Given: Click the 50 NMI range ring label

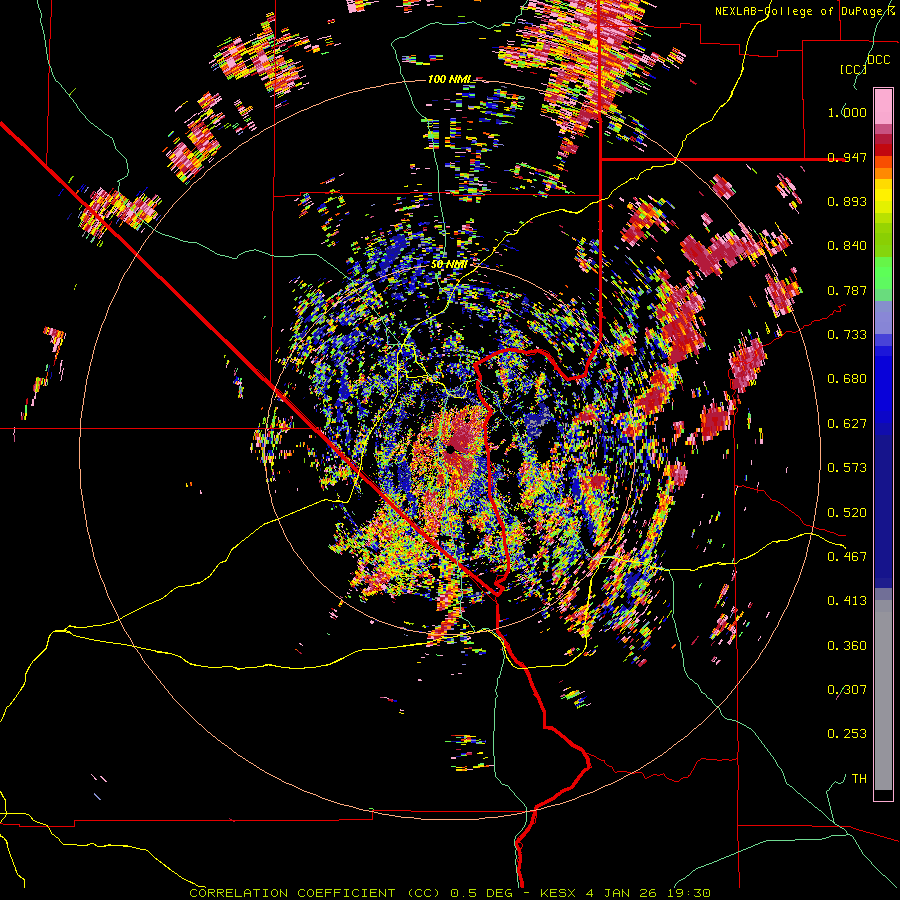Looking at the screenshot, I should [449, 265].
